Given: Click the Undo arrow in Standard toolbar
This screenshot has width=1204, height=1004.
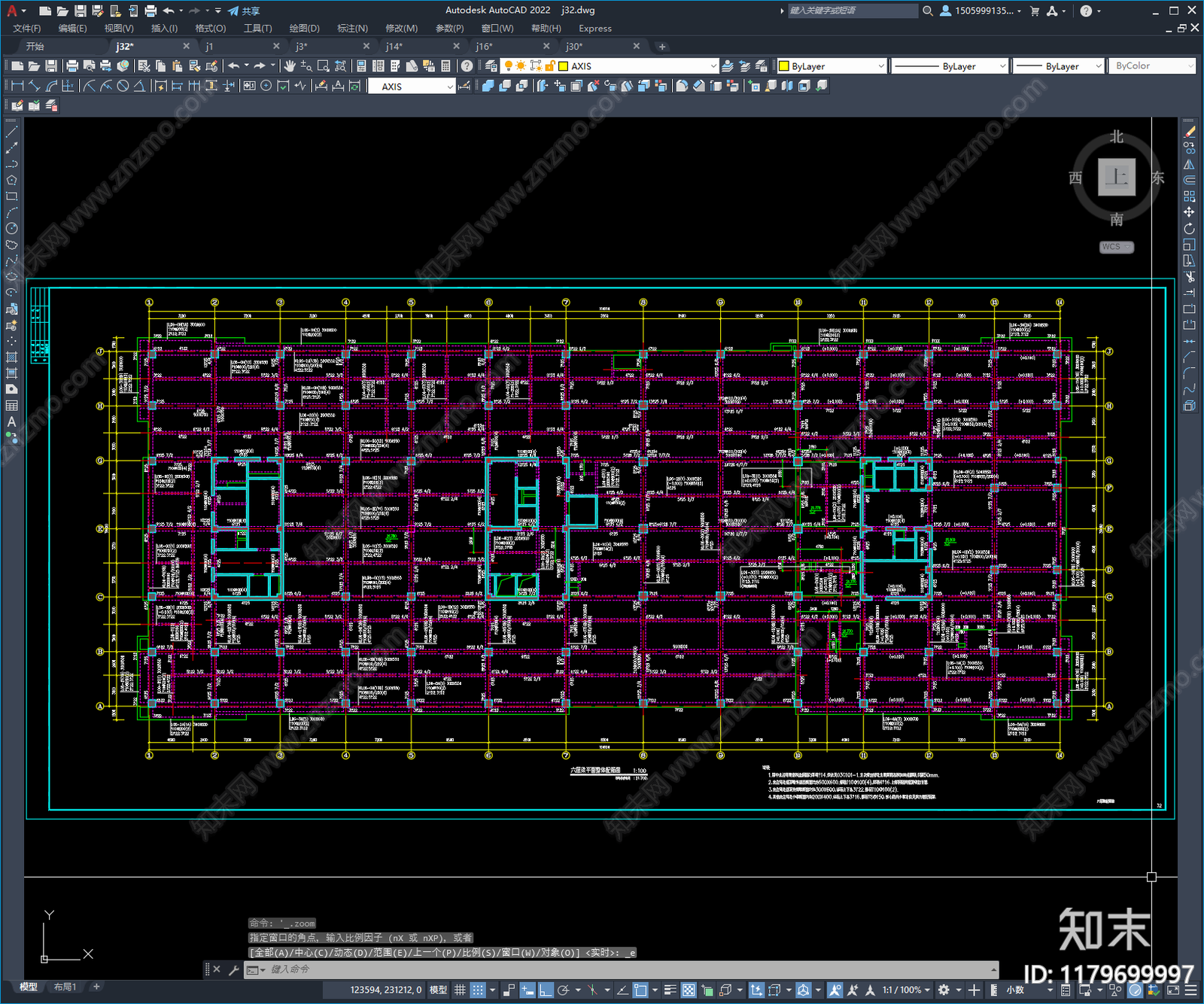Looking at the screenshot, I should click(x=234, y=66).
